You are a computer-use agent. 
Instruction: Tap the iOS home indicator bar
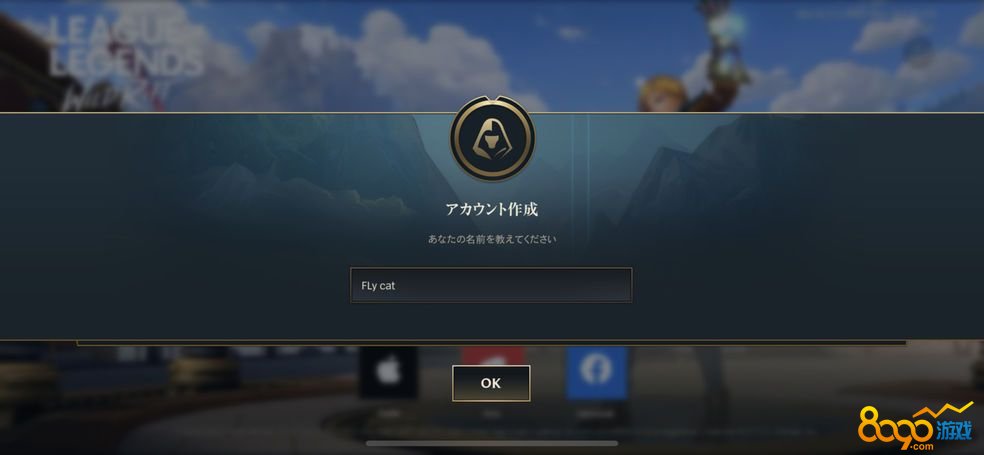tap(492, 443)
